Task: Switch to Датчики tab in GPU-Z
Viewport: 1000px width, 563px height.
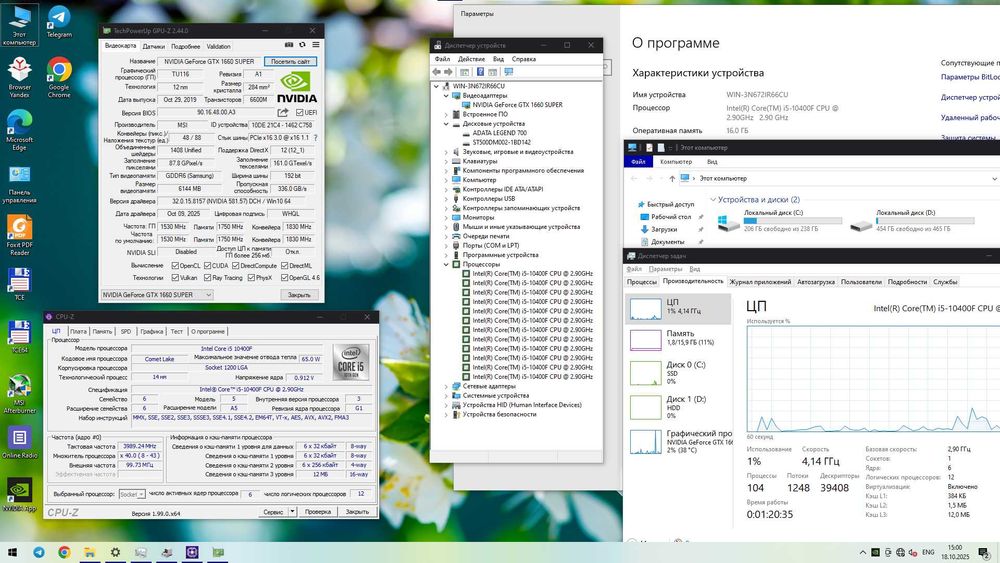Action: click(x=153, y=47)
